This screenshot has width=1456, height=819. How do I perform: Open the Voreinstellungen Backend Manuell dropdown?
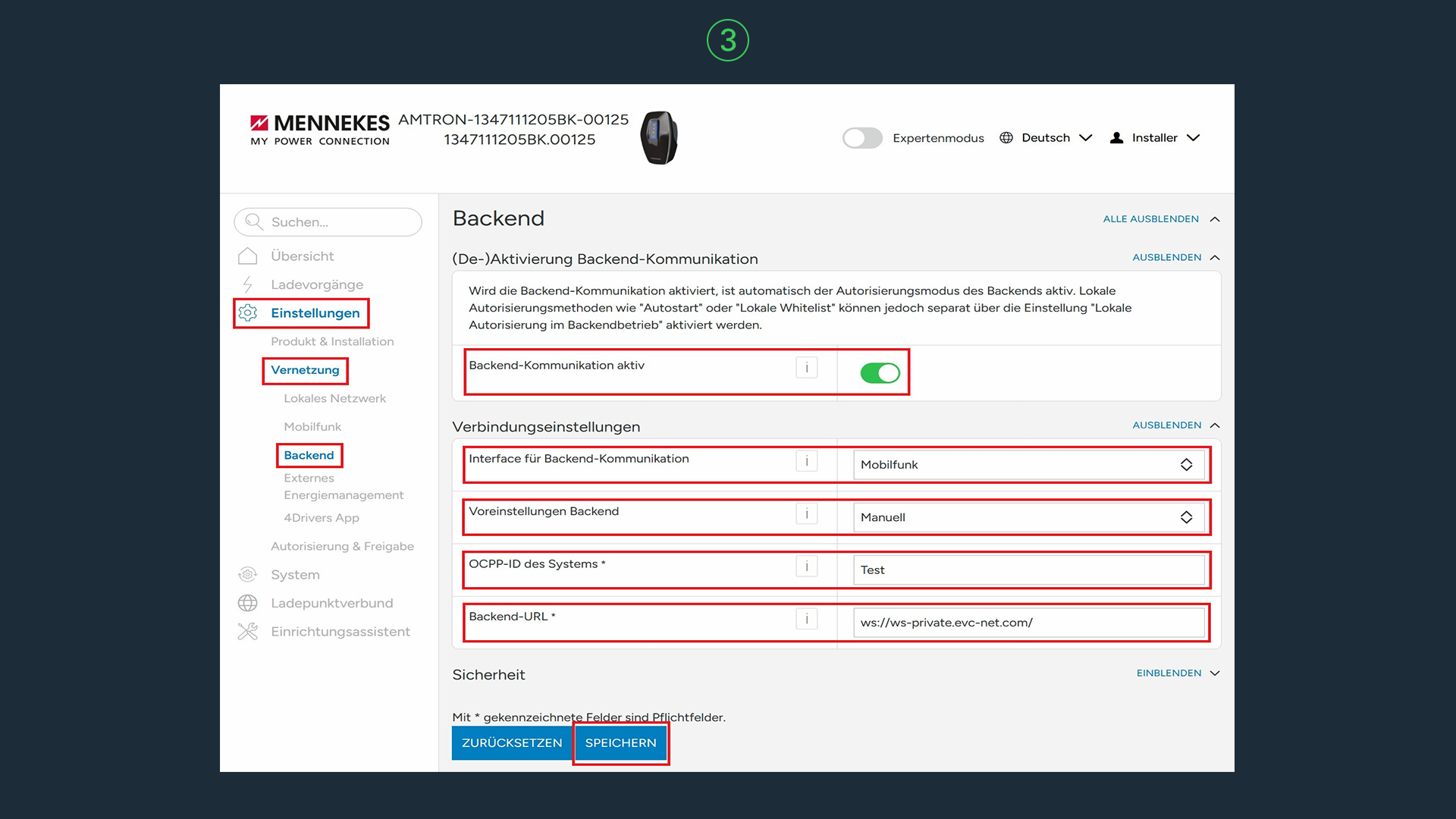[1028, 517]
